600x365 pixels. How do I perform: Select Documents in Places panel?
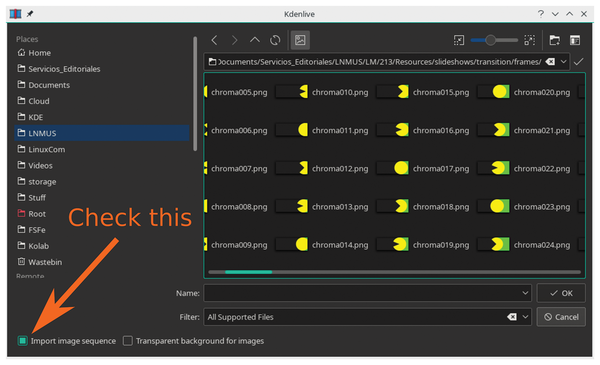point(102,85)
